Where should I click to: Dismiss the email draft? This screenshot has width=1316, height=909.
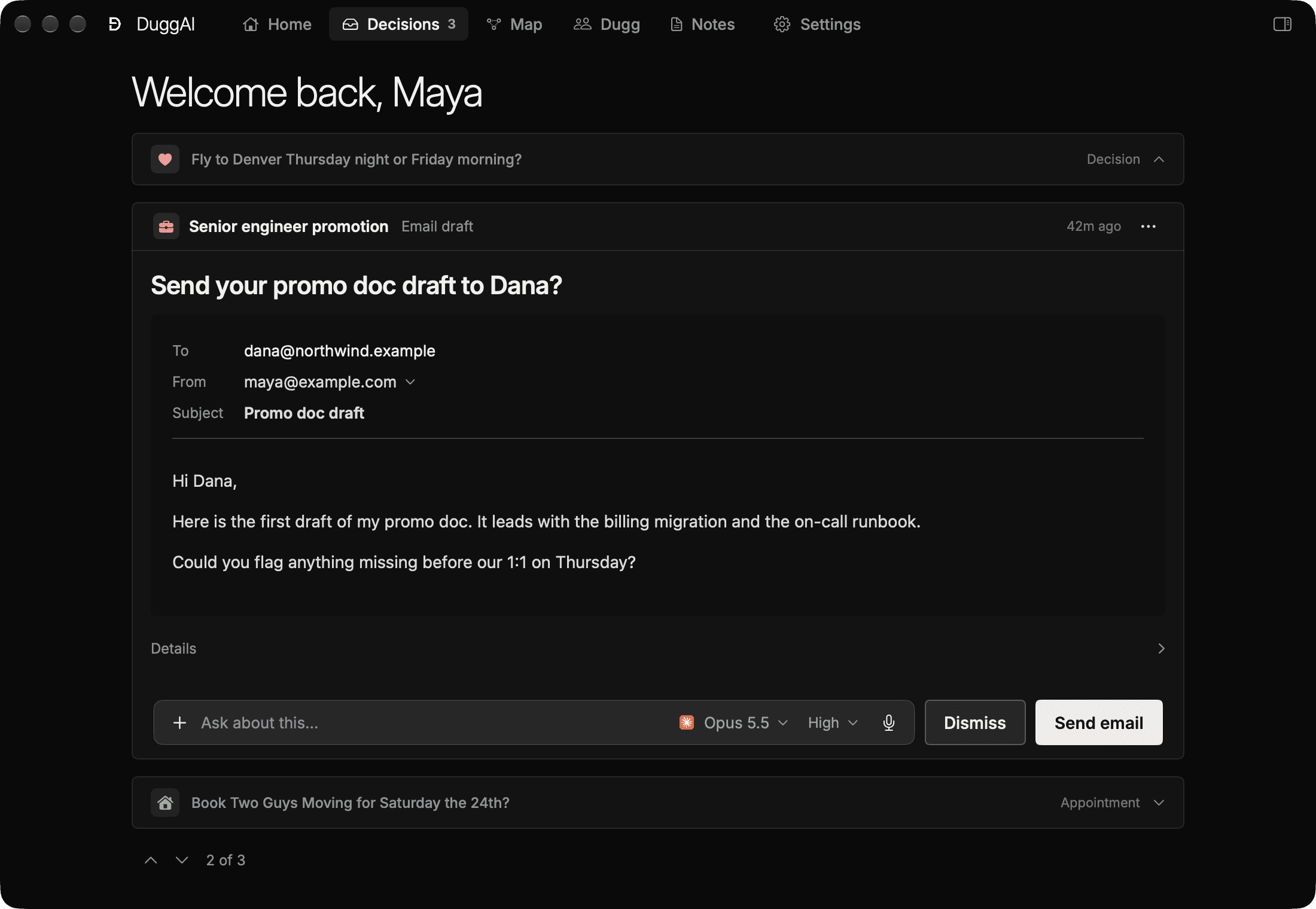coord(975,722)
